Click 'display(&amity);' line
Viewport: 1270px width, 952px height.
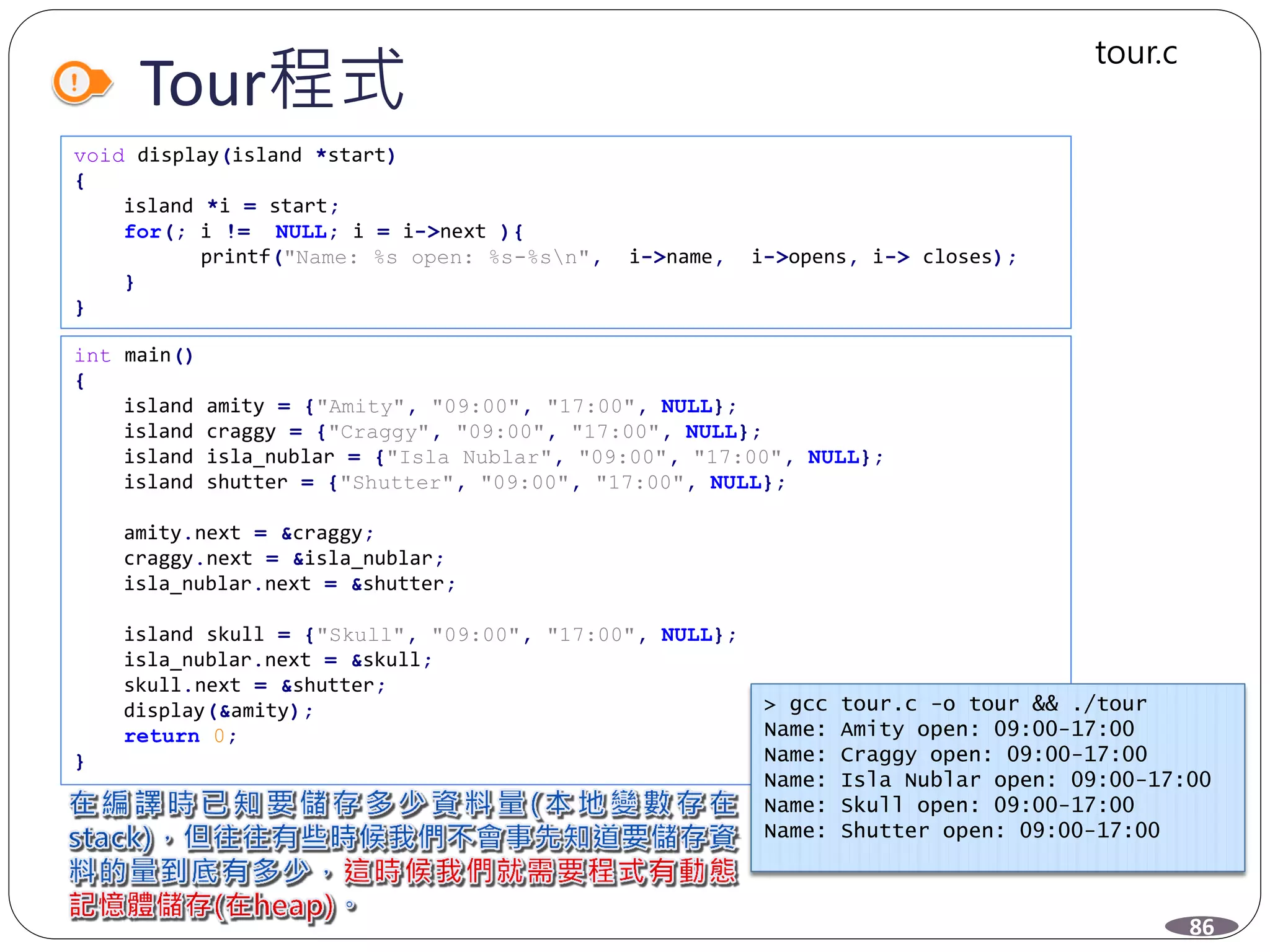click(x=218, y=711)
